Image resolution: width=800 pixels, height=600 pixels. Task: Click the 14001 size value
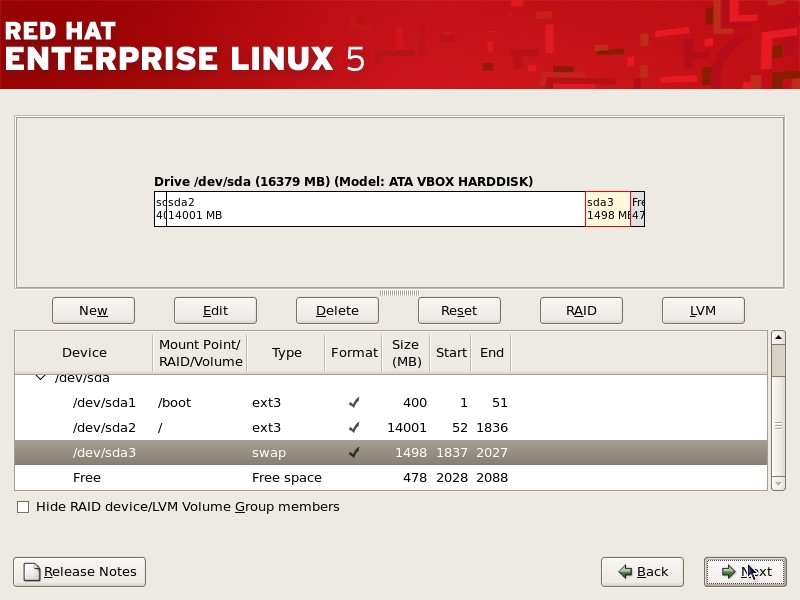click(407, 428)
